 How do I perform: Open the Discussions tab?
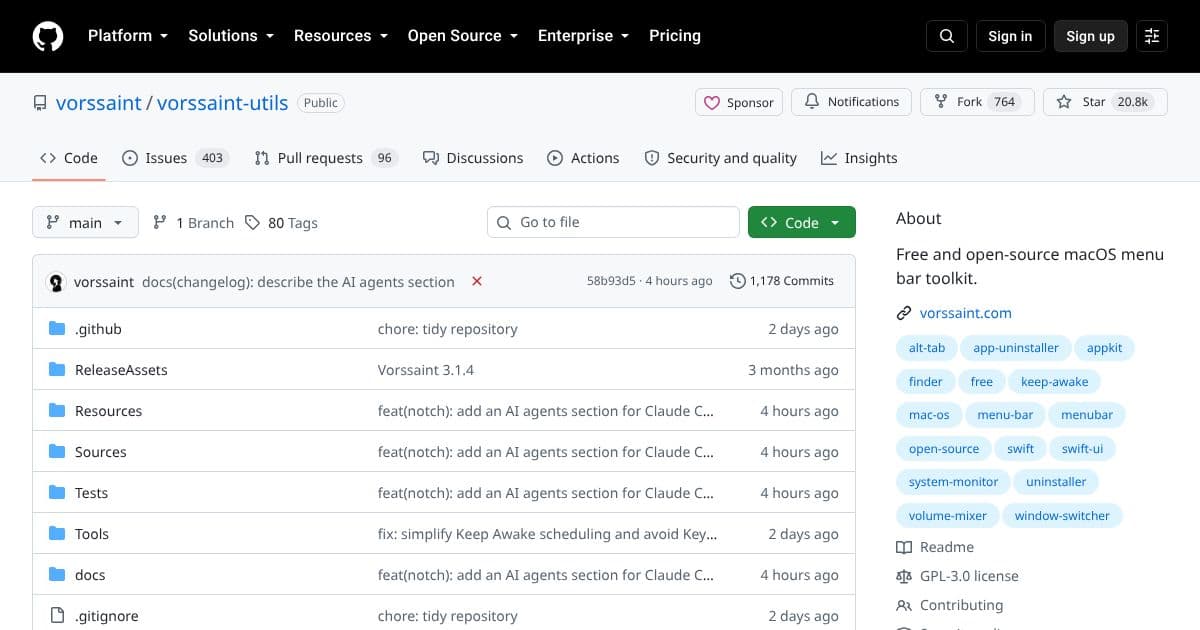tap(473, 158)
